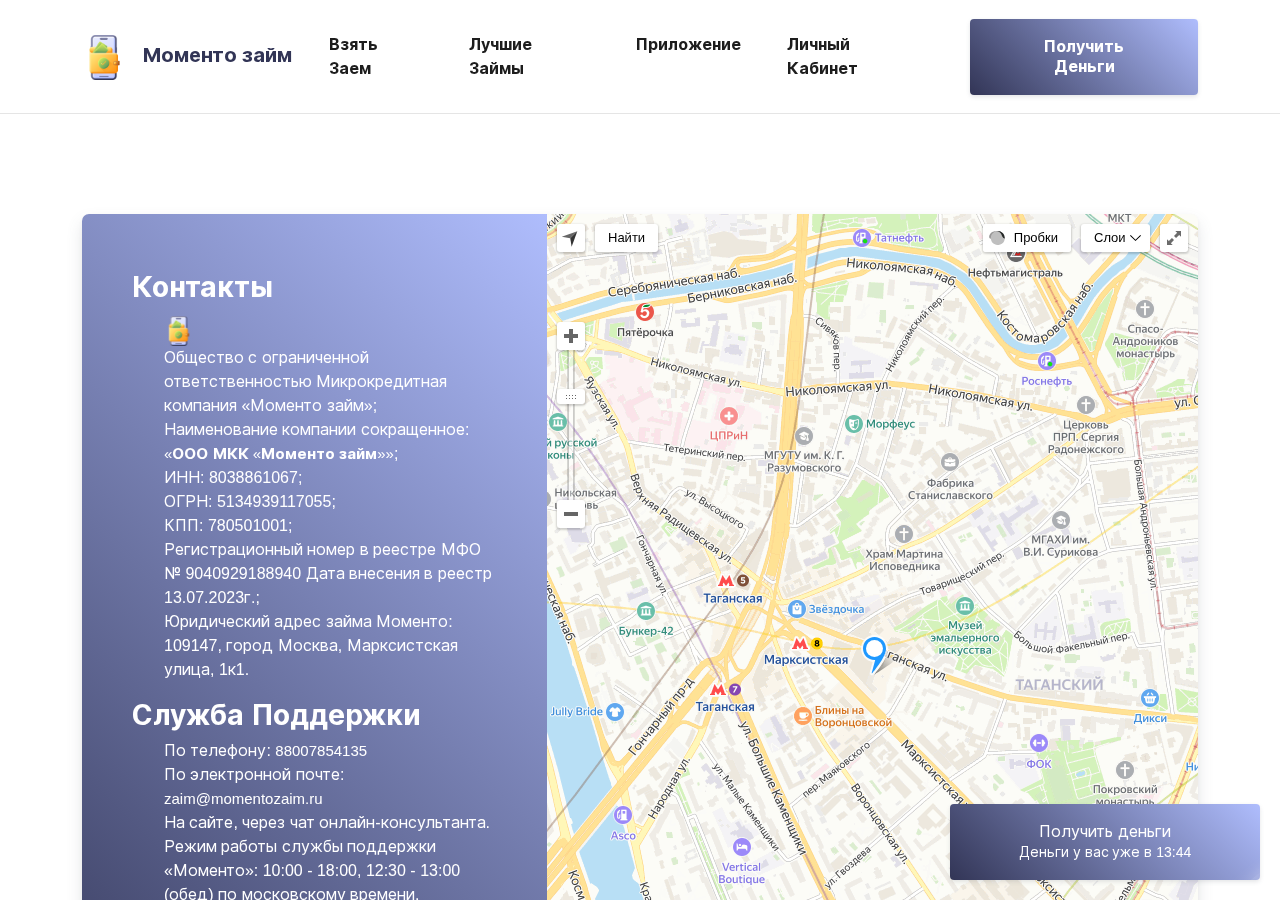Click the Пятёрочка store icon on map
The height and width of the screenshot is (900, 1280).
point(645,312)
